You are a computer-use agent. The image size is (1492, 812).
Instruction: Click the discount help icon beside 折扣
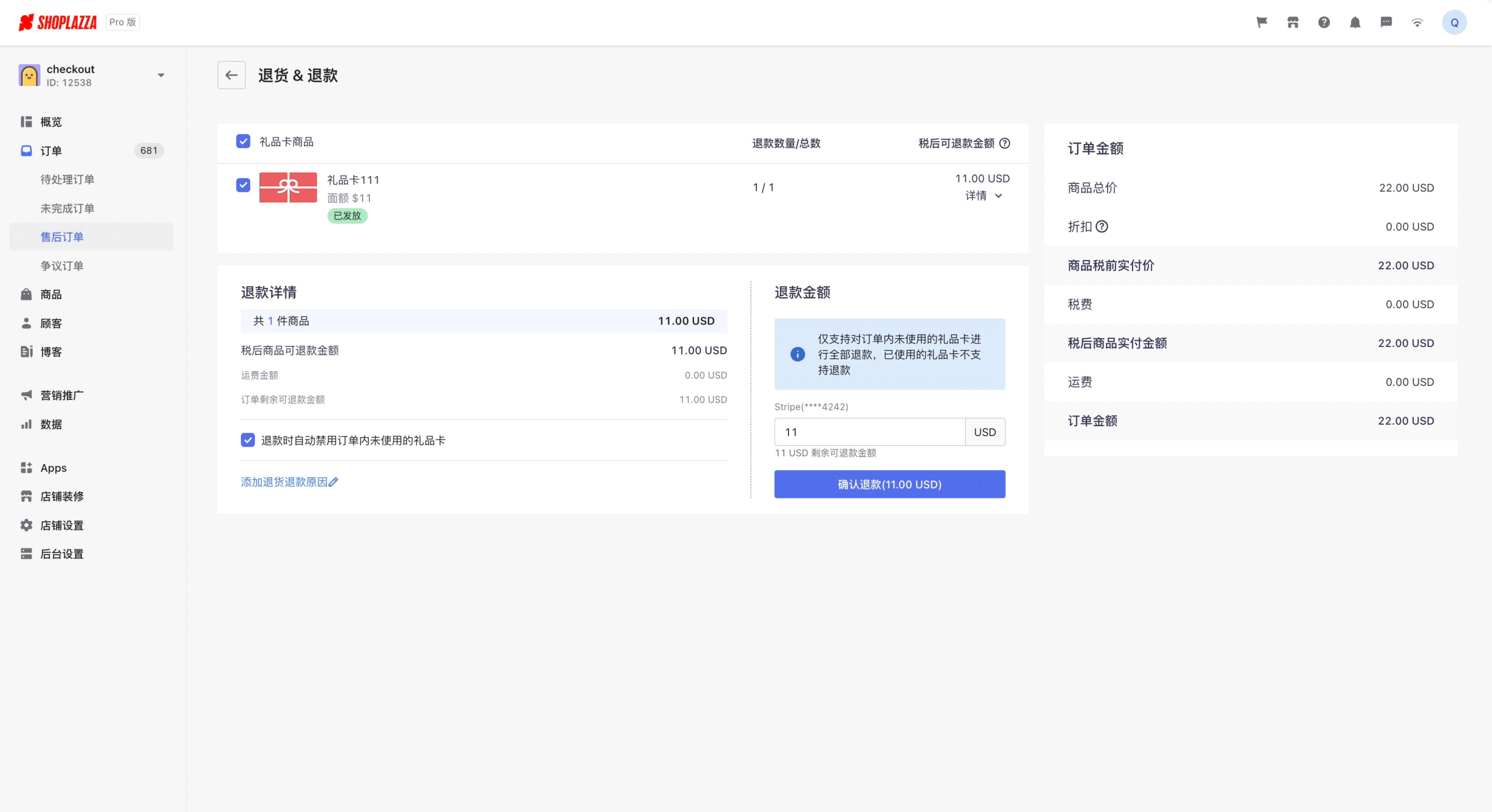pos(1102,227)
